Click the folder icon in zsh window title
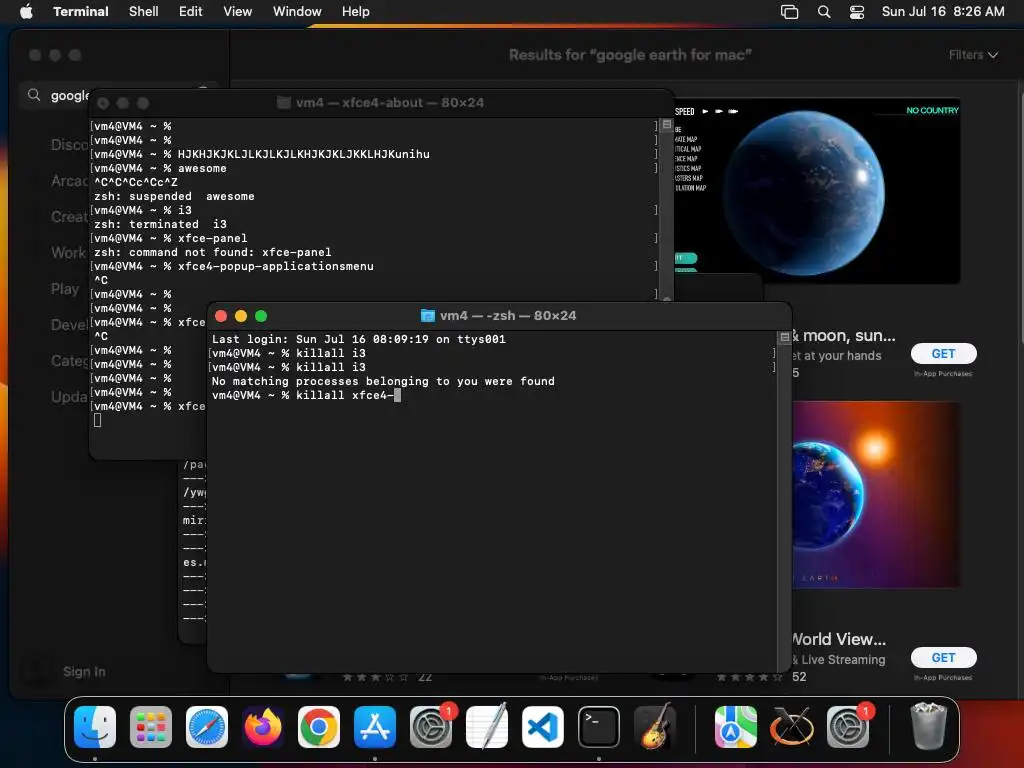This screenshot has width=1024, height=768. tap(428, 316)
